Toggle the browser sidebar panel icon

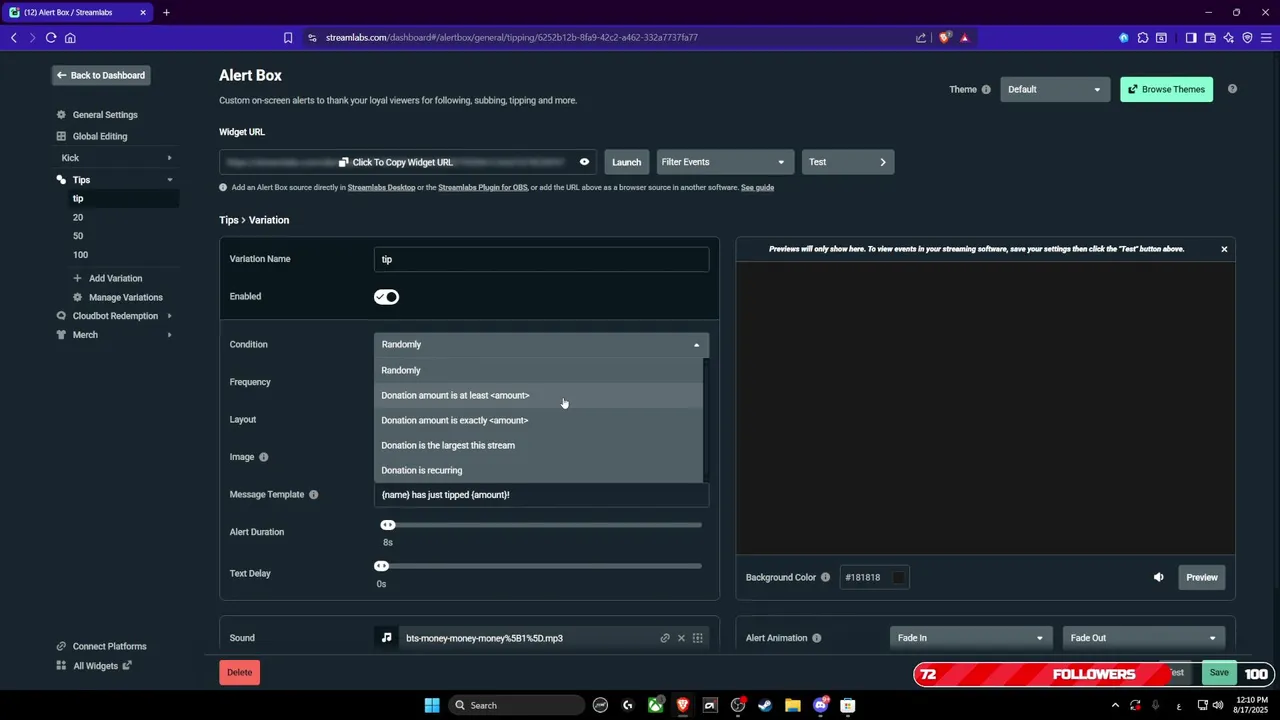coord(1191,38)
